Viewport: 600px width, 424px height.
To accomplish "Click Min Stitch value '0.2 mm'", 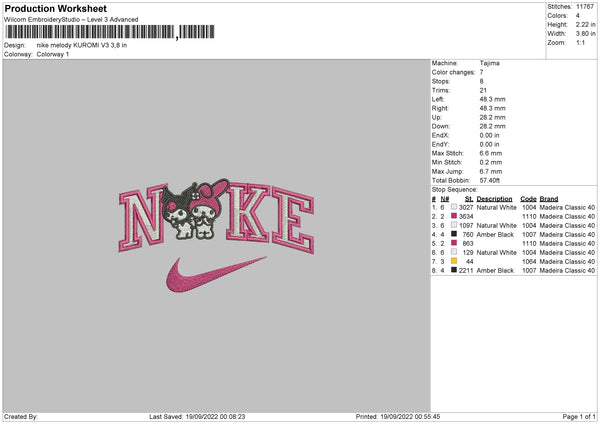I will 491,162.
